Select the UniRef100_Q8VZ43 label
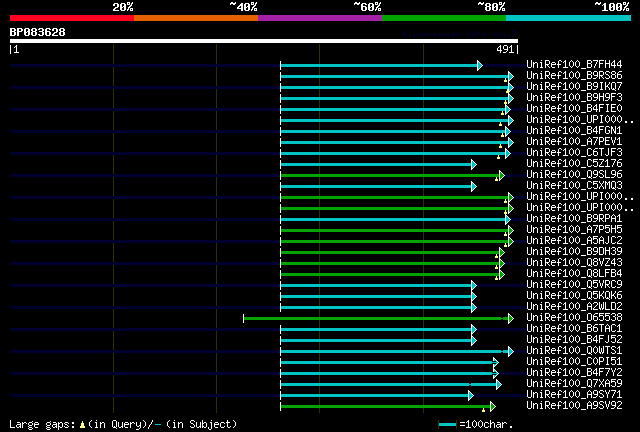Image resolution: width=640 pixels, height=432 pixels. pyautogui.click(x=574, y=263)
